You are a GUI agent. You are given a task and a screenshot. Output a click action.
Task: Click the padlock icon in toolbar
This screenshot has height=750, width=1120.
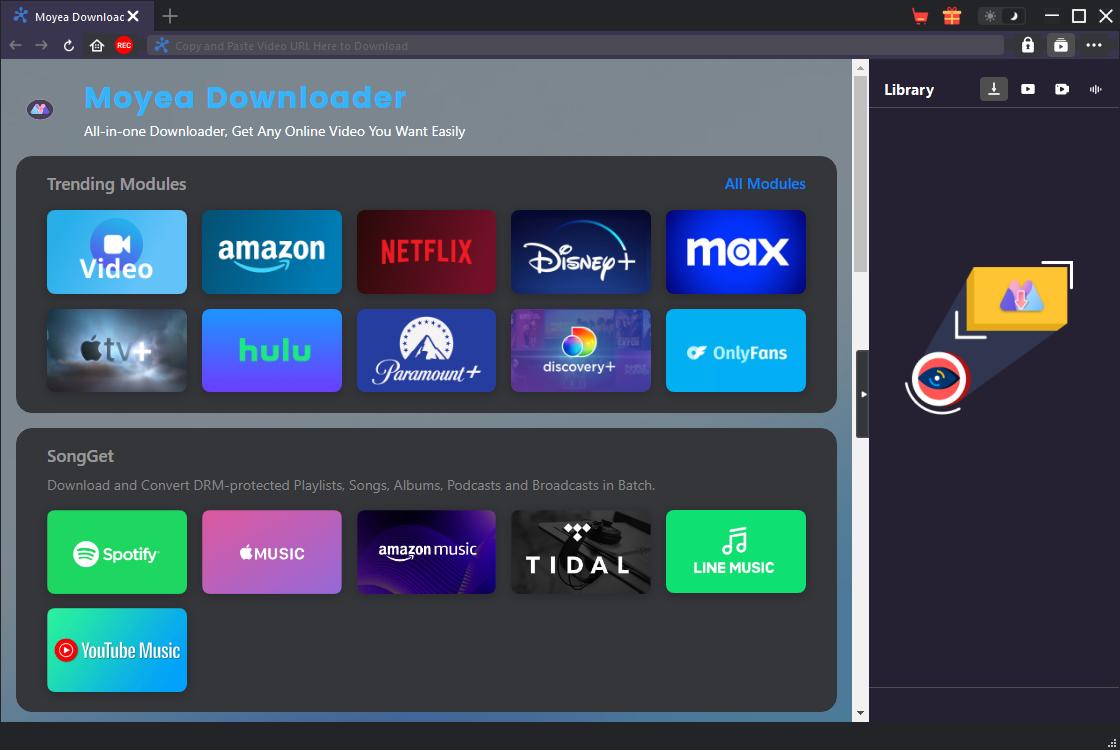click(x=1027, y=45)
